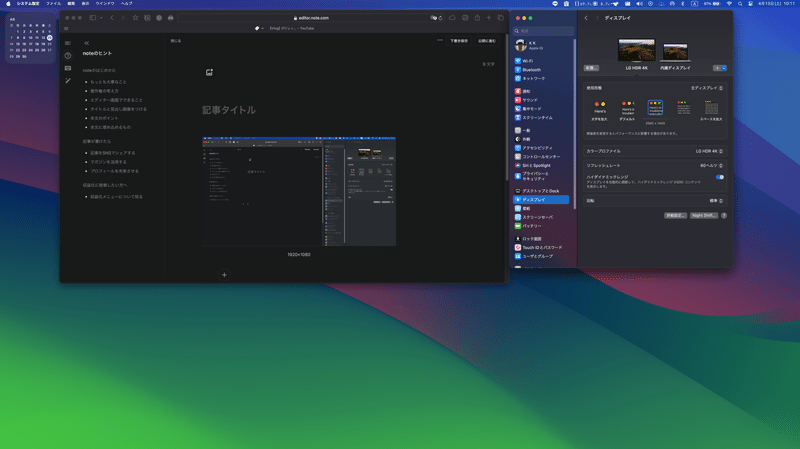The width and height of the screenshot is (800, 449).
Task: Toggle the ハイダイナミックレンジ switch
Action: [x=719, y=177]
